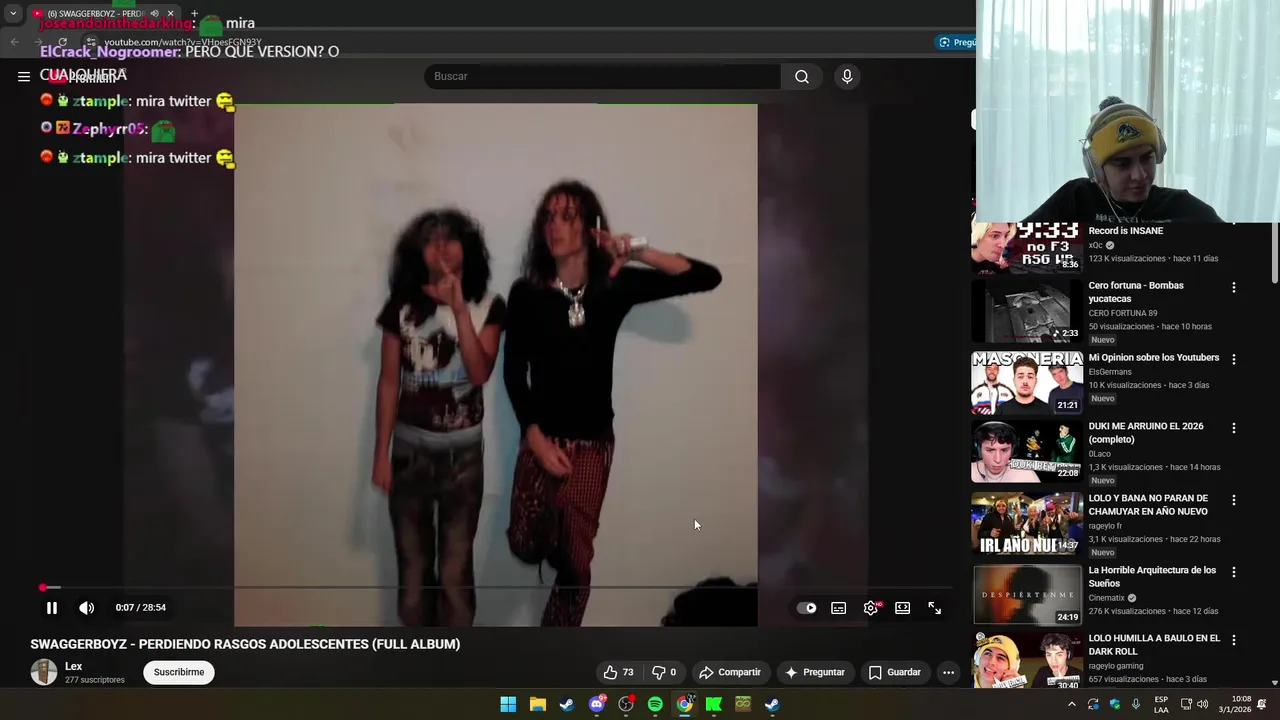
Task: Go forward in browser history
Action: click(38, 42)
